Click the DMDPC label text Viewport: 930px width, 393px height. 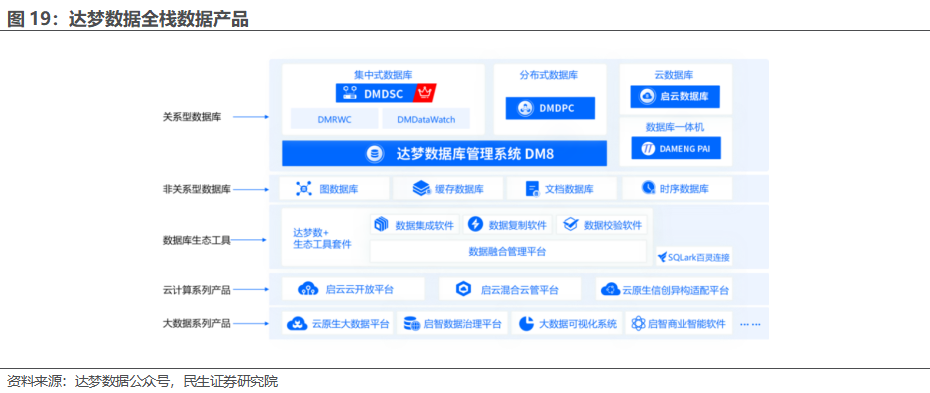pos(558,108)
